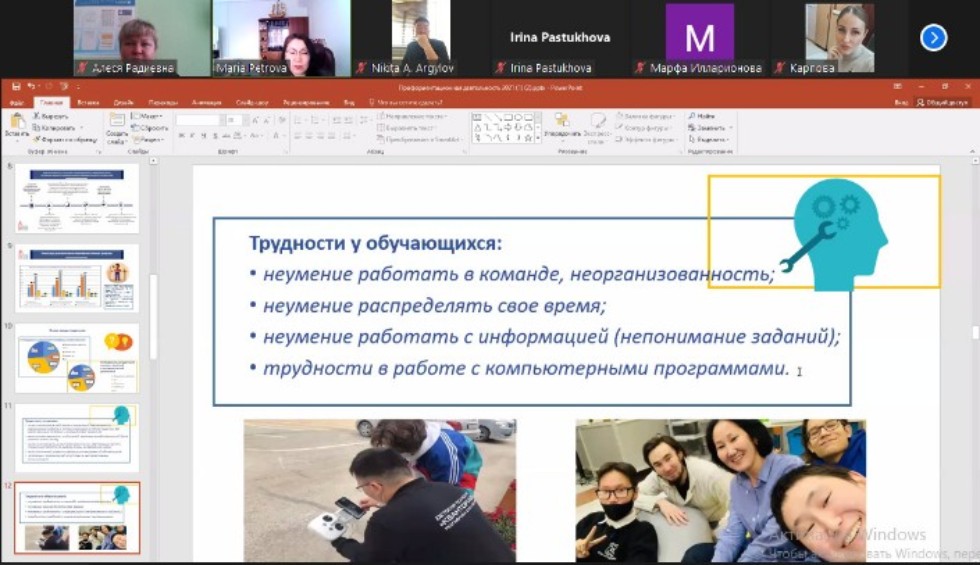
Task: Open Layout (Макет) dropdown
Action: (148, 116)
